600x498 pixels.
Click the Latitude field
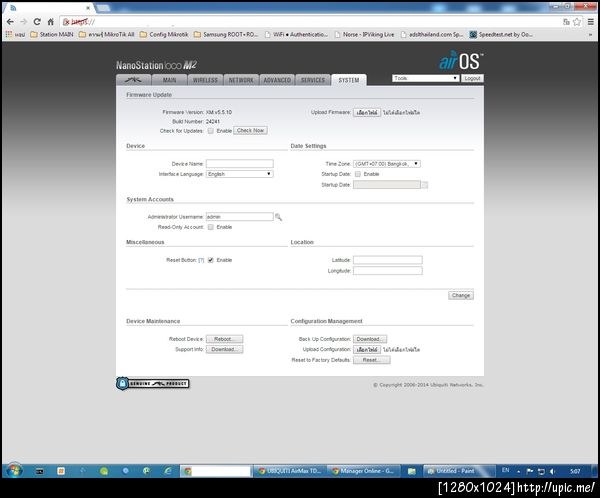click(x=388, y=260)
